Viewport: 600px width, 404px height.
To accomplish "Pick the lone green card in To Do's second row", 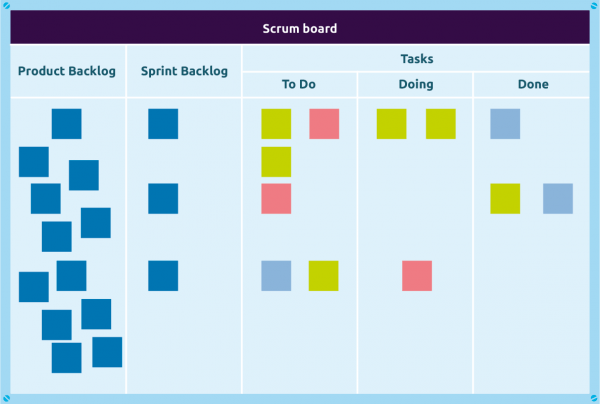I will [x=276, y=161].
